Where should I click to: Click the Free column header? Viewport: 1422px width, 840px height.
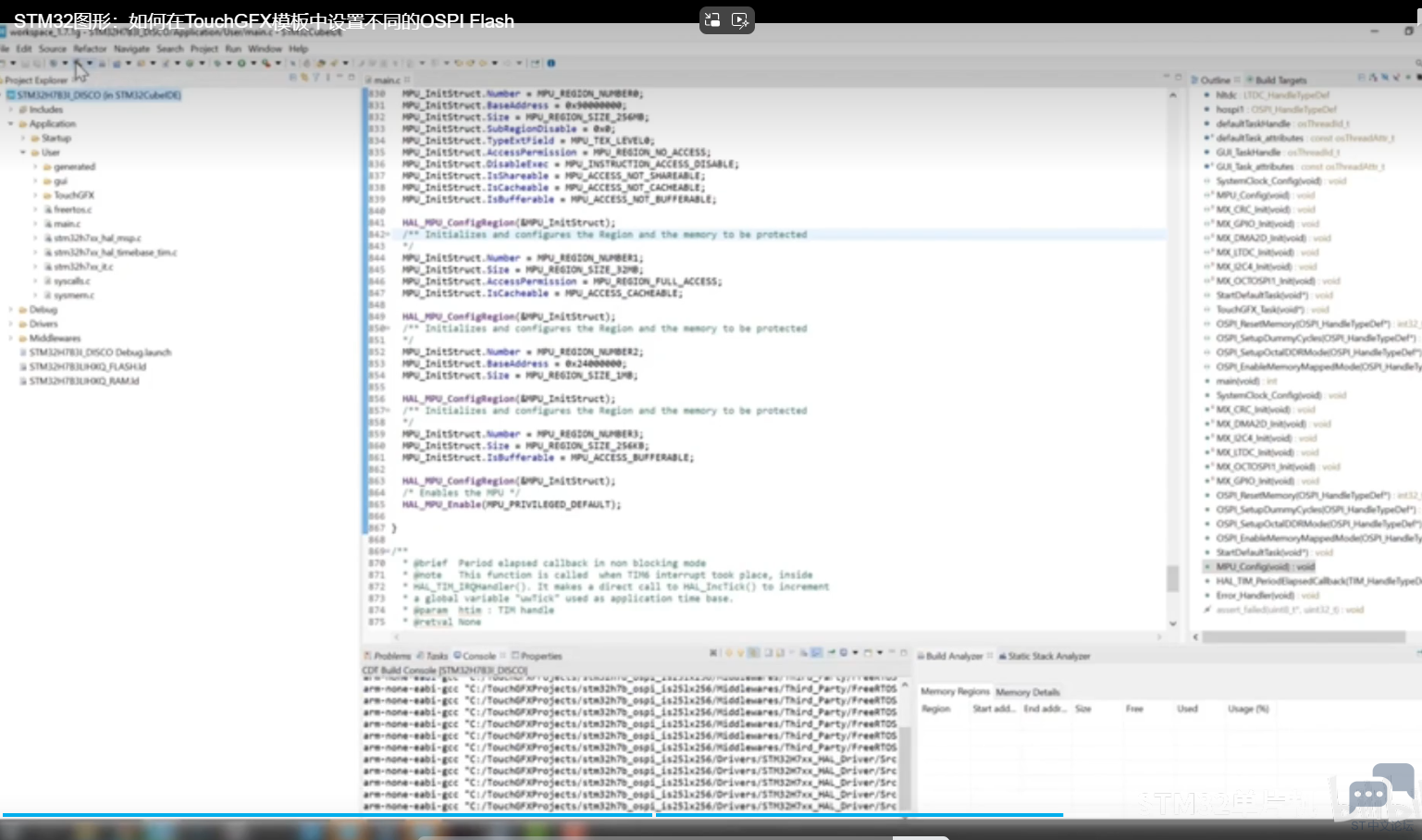point(1134,709)
